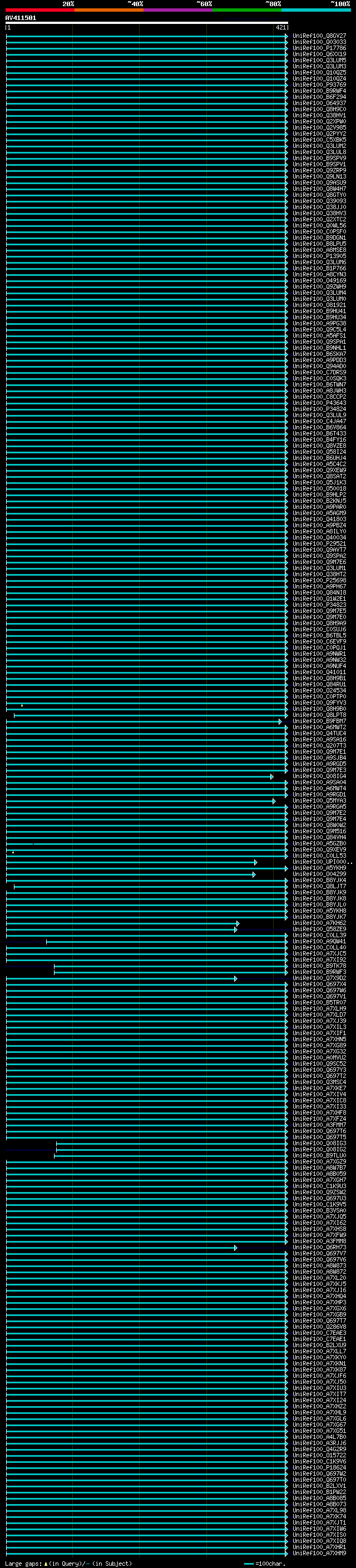Click hit label UniRef100_Q9FYV3

(x=319, y=703)
